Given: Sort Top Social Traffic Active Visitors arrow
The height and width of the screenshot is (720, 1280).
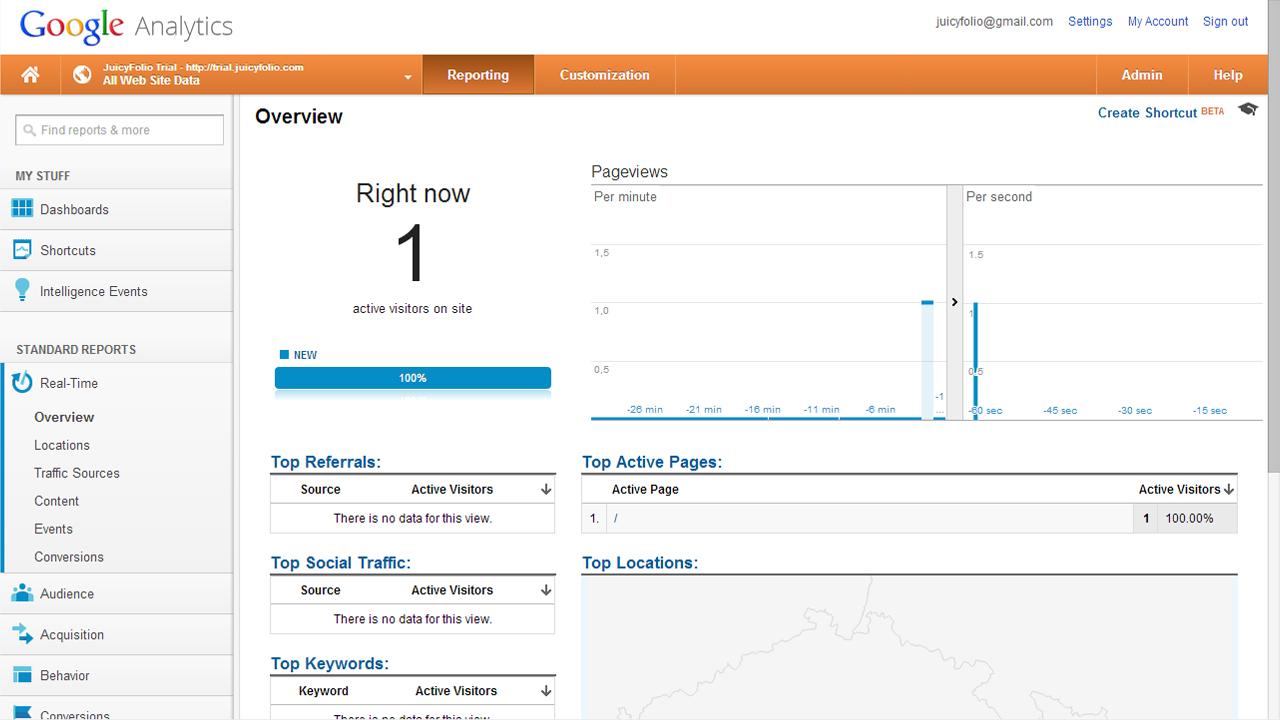Looking at the screenshot, I should click(546, 590).
